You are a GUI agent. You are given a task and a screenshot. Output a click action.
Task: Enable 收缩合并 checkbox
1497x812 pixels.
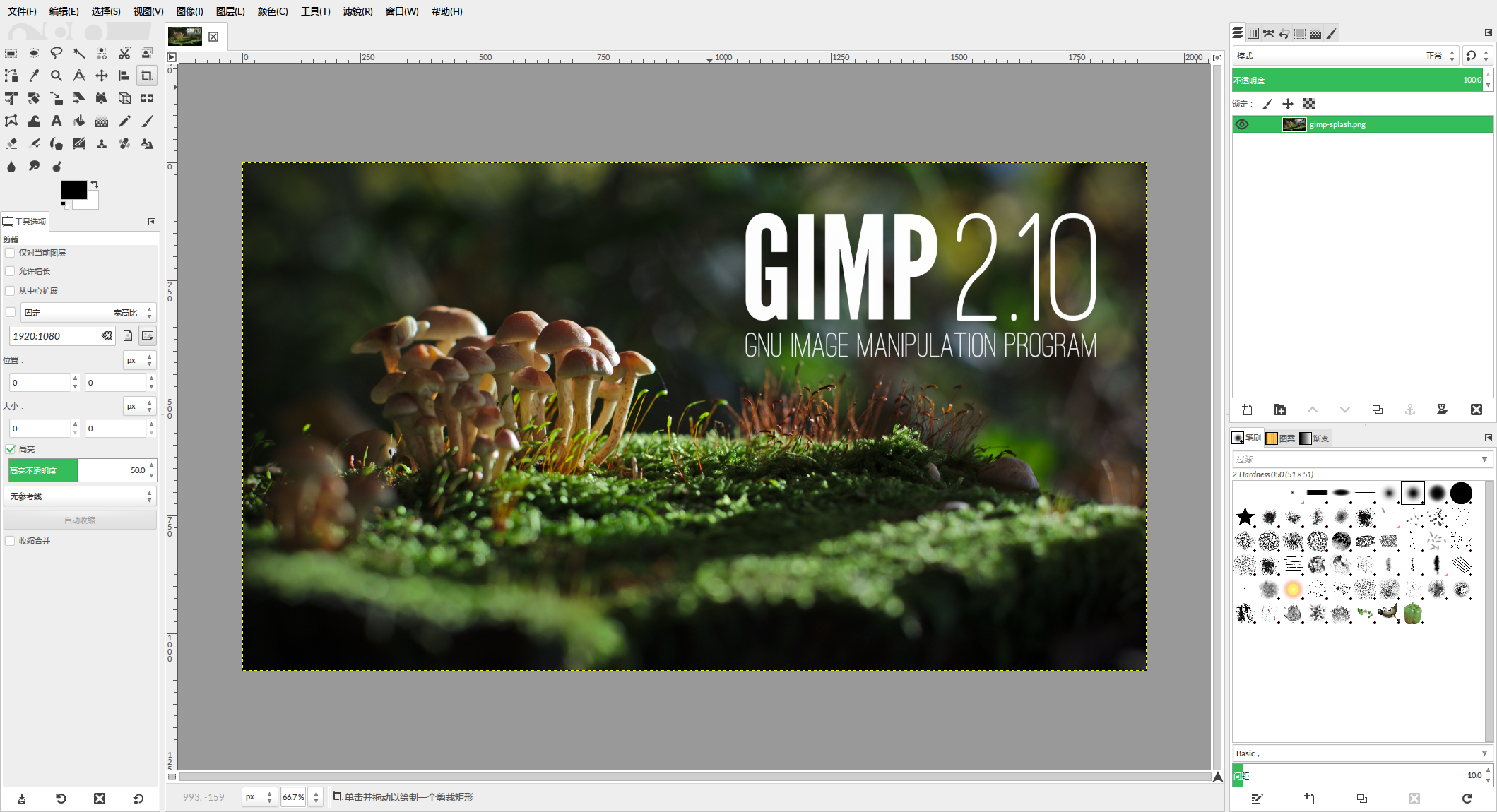pos(10,541)
